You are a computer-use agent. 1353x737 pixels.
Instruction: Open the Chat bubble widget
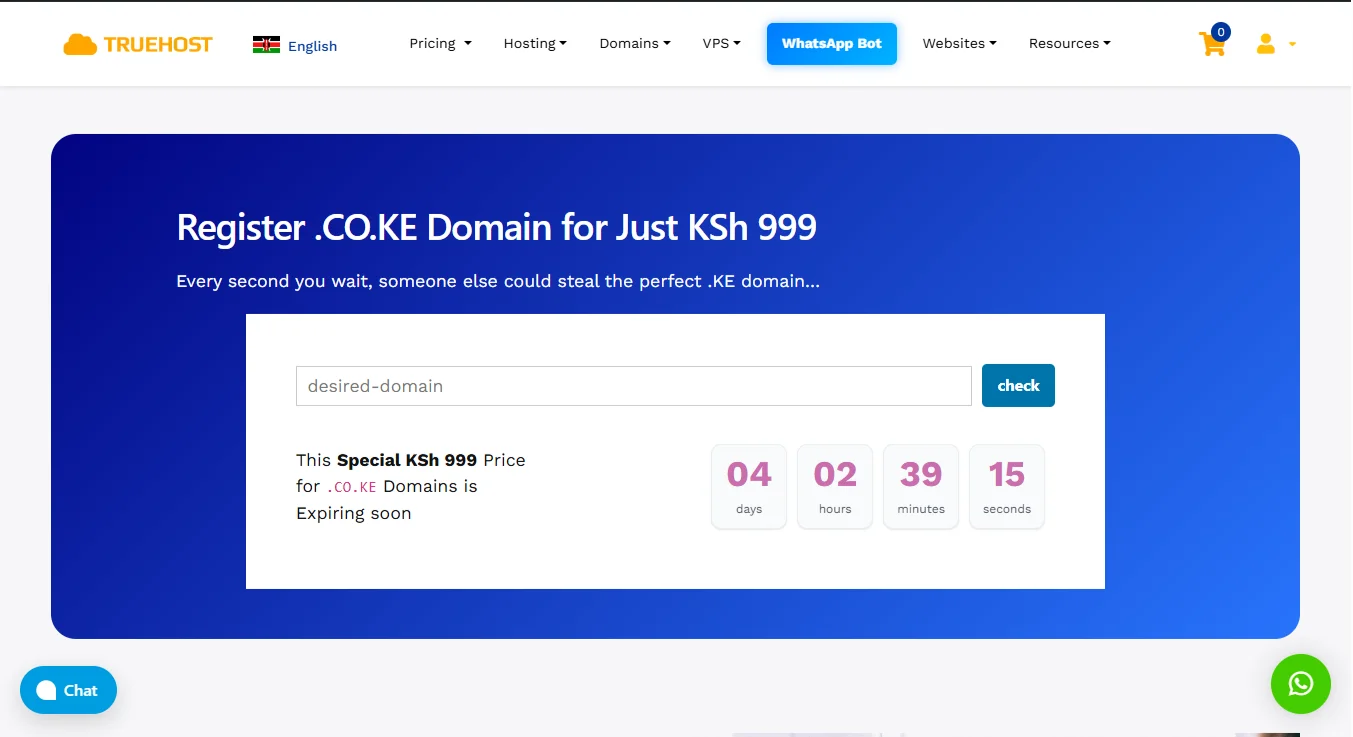pos(68,690)
